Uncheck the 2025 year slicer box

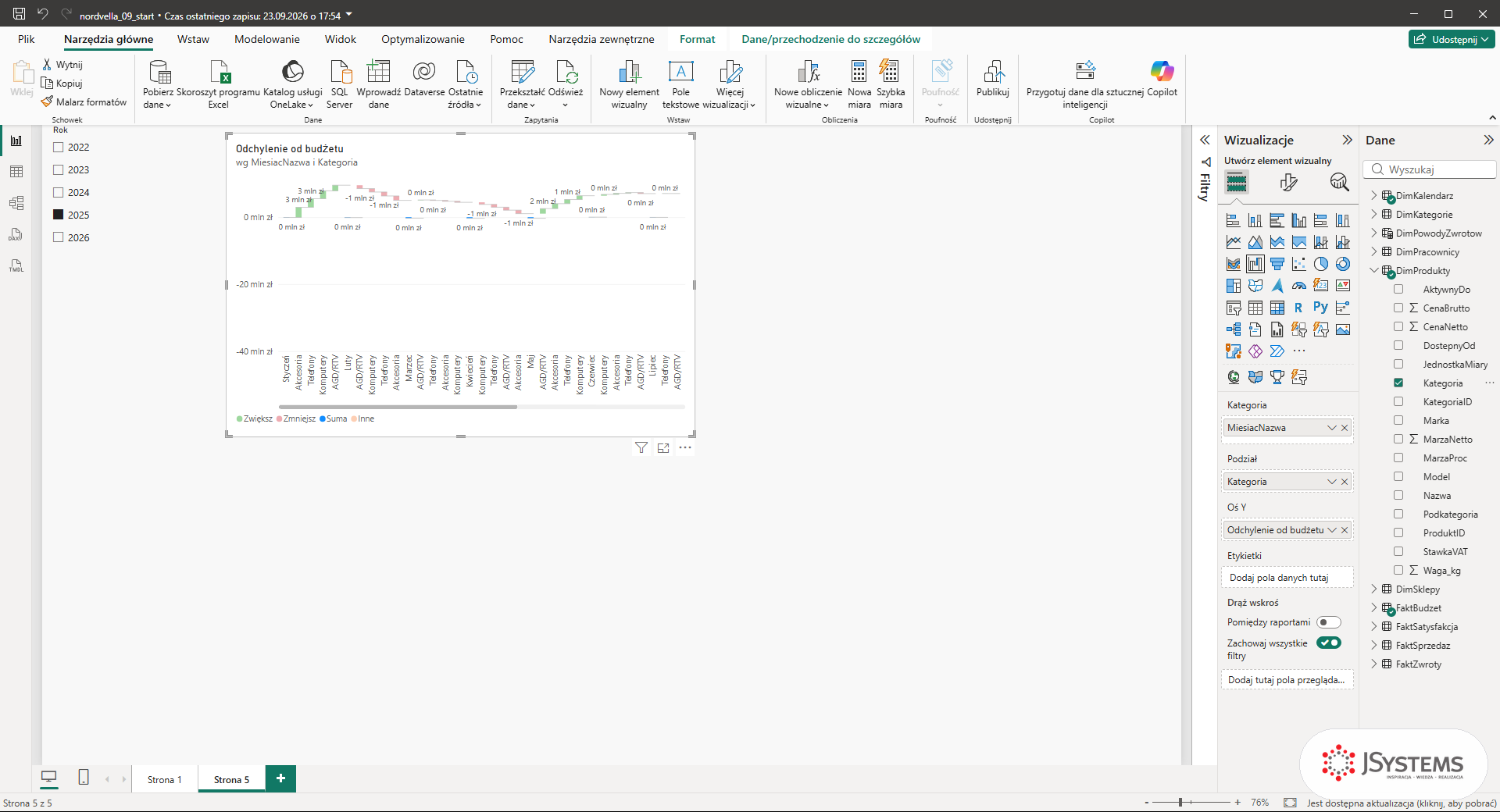pyautogui.click(x=58, y=215)
